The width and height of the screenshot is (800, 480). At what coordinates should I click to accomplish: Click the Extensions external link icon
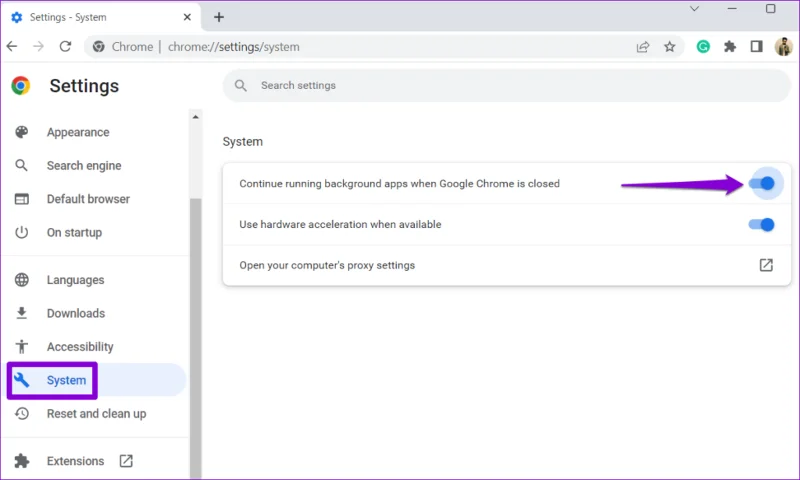click(x=126, y=461)
